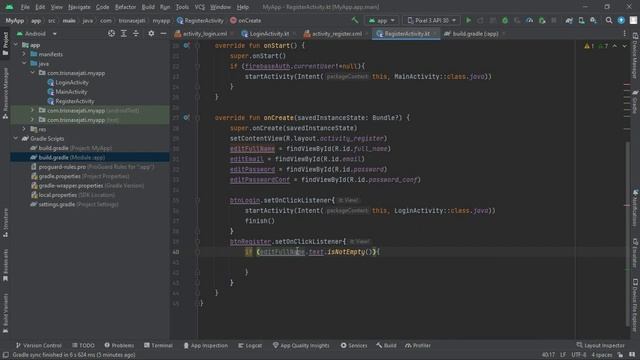Toggle Gradle right side tab

[635, 102]
